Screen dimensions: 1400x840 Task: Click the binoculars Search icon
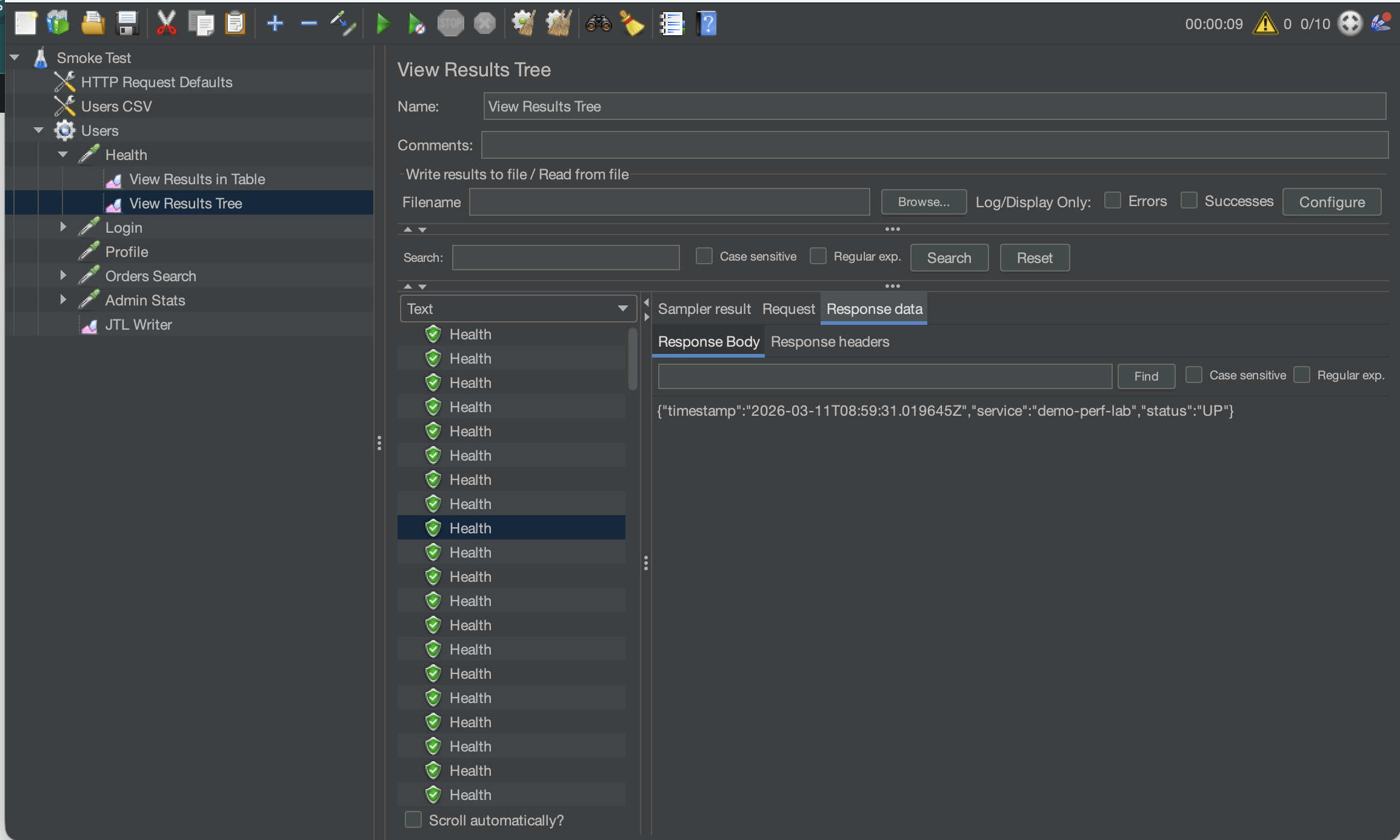pos(598,24)
